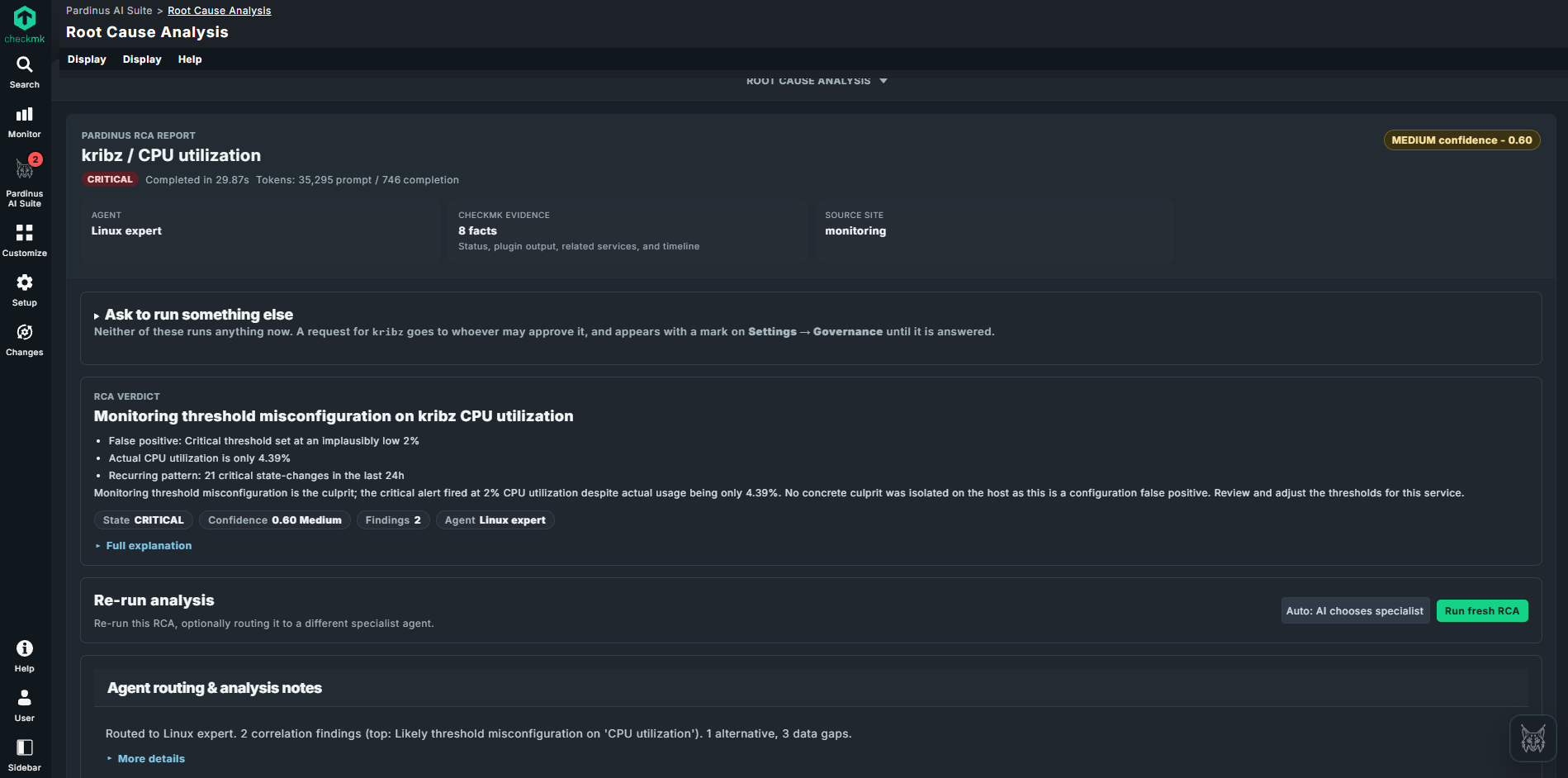
Task: Click the 'Routed to Linux expert' summary line
Action: pos(479,733)
